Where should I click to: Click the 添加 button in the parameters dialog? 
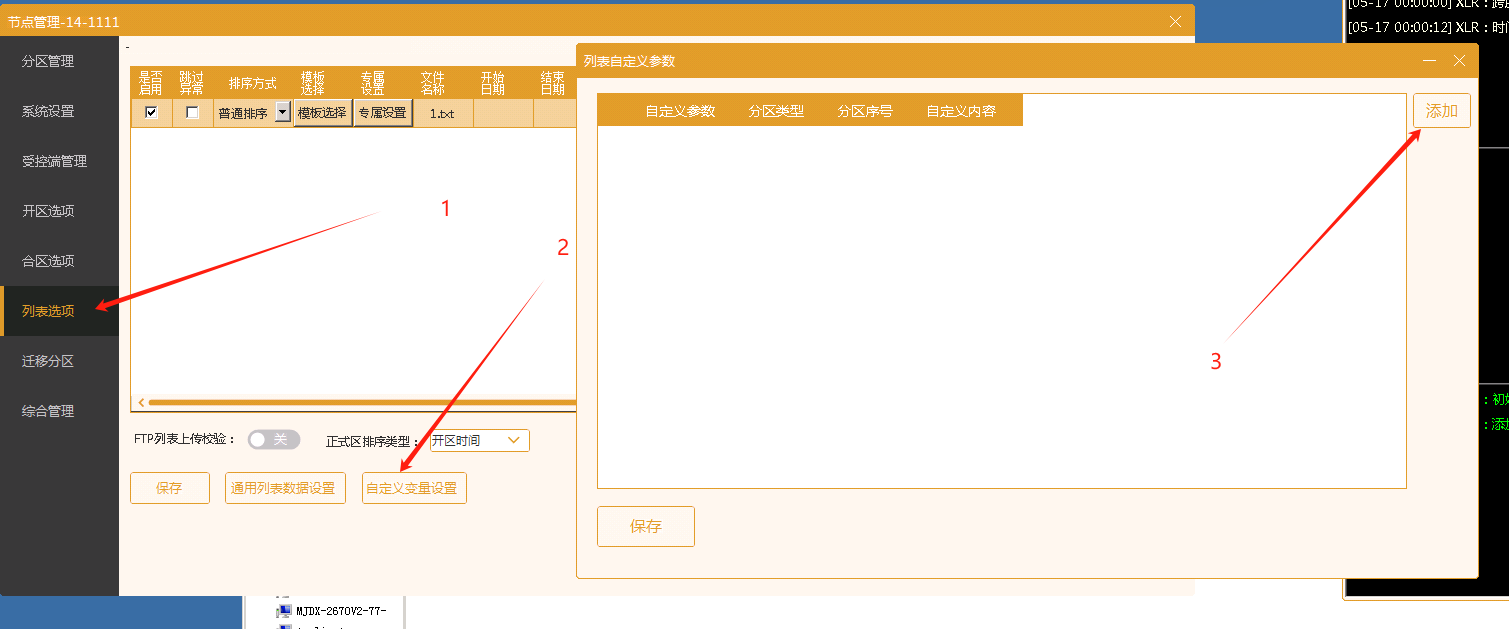pos(1441,111)
